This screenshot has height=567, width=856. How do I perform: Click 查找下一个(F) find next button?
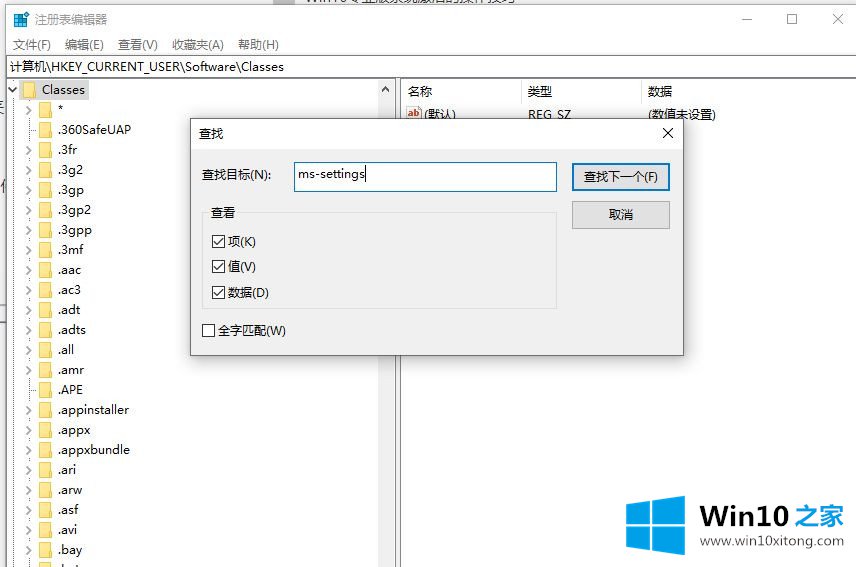coord(621,177)
